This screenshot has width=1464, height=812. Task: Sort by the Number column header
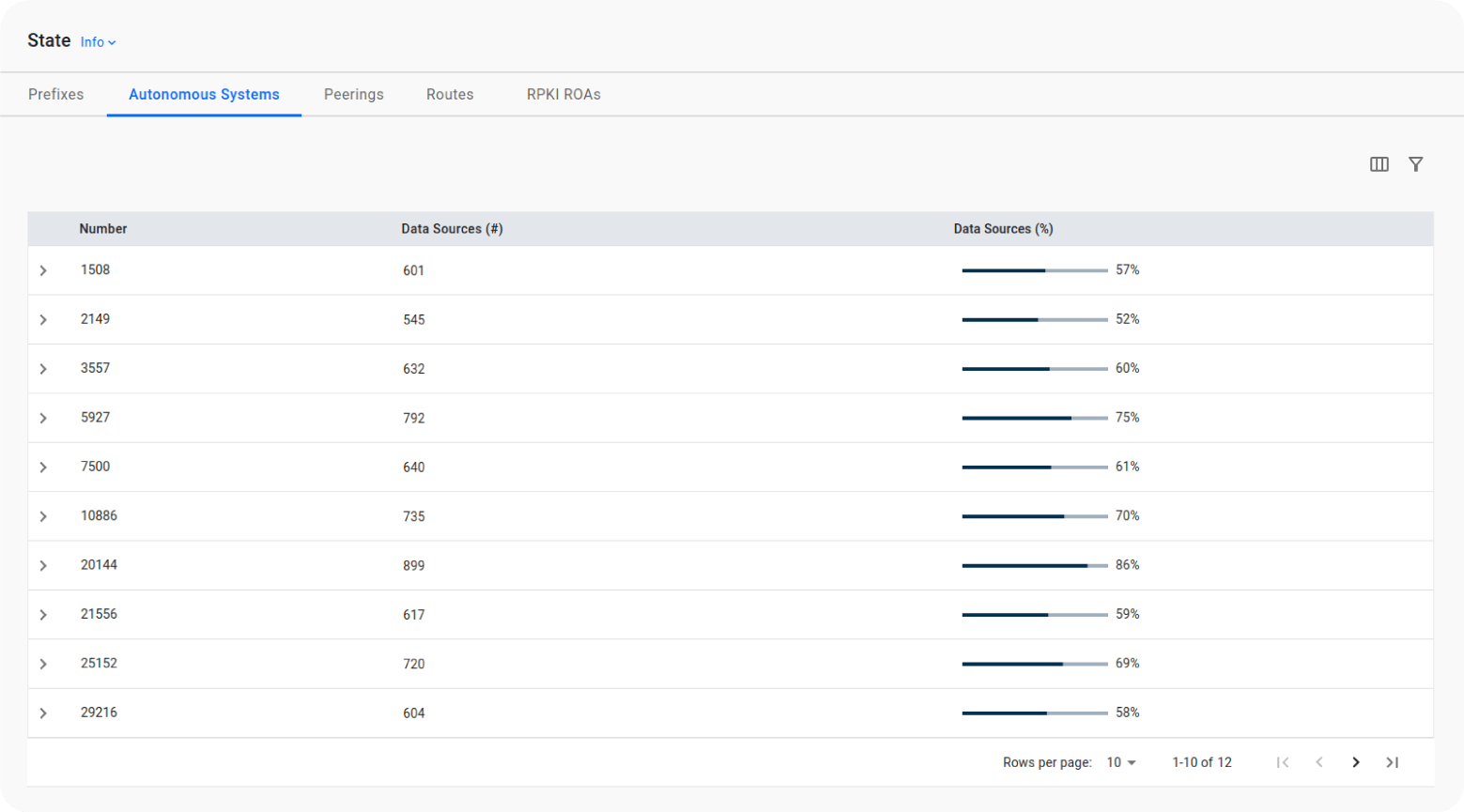[103, 229]
